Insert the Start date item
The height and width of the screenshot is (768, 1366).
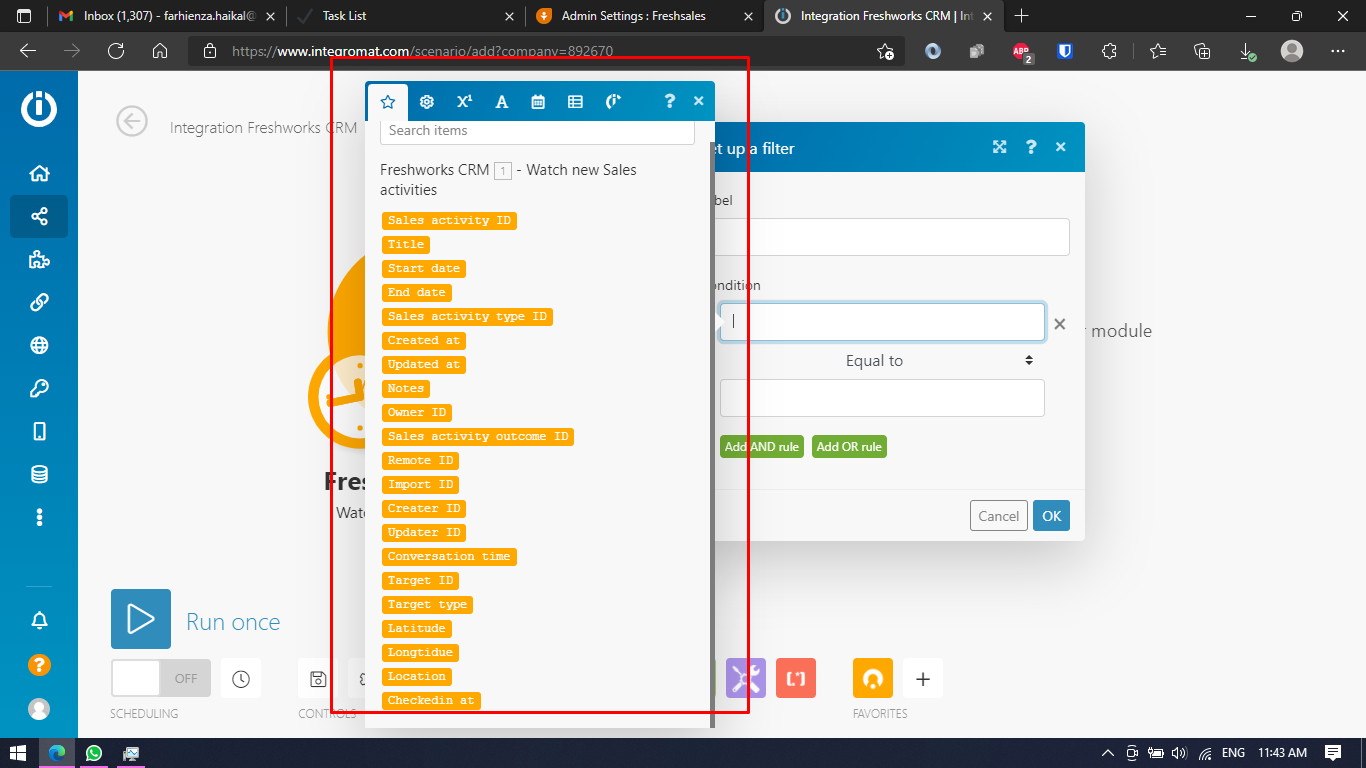424,268
